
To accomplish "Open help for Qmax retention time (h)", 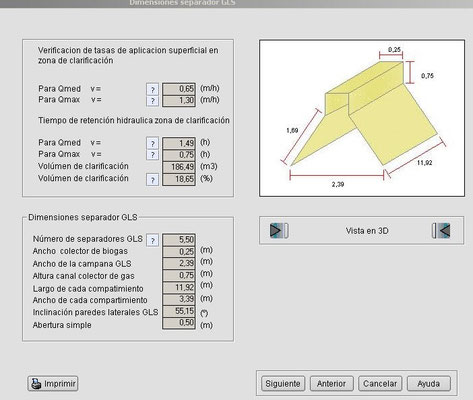I will 152,155.
